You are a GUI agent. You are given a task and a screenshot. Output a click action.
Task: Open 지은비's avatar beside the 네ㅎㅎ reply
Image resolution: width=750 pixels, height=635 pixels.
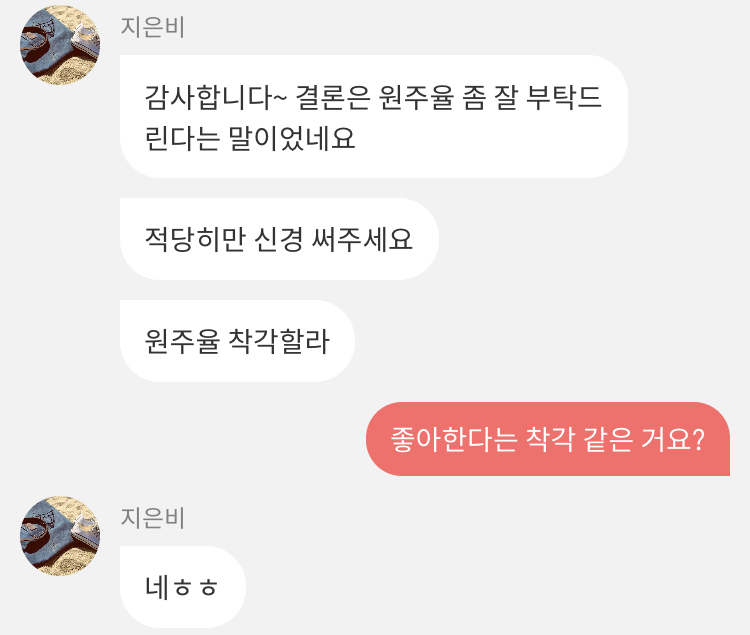pos(60,536)
